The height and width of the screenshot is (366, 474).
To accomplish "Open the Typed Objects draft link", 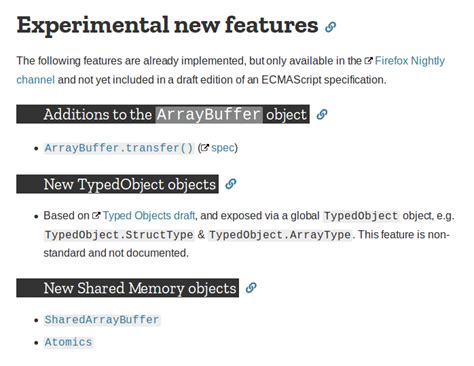I will point(149,215).
